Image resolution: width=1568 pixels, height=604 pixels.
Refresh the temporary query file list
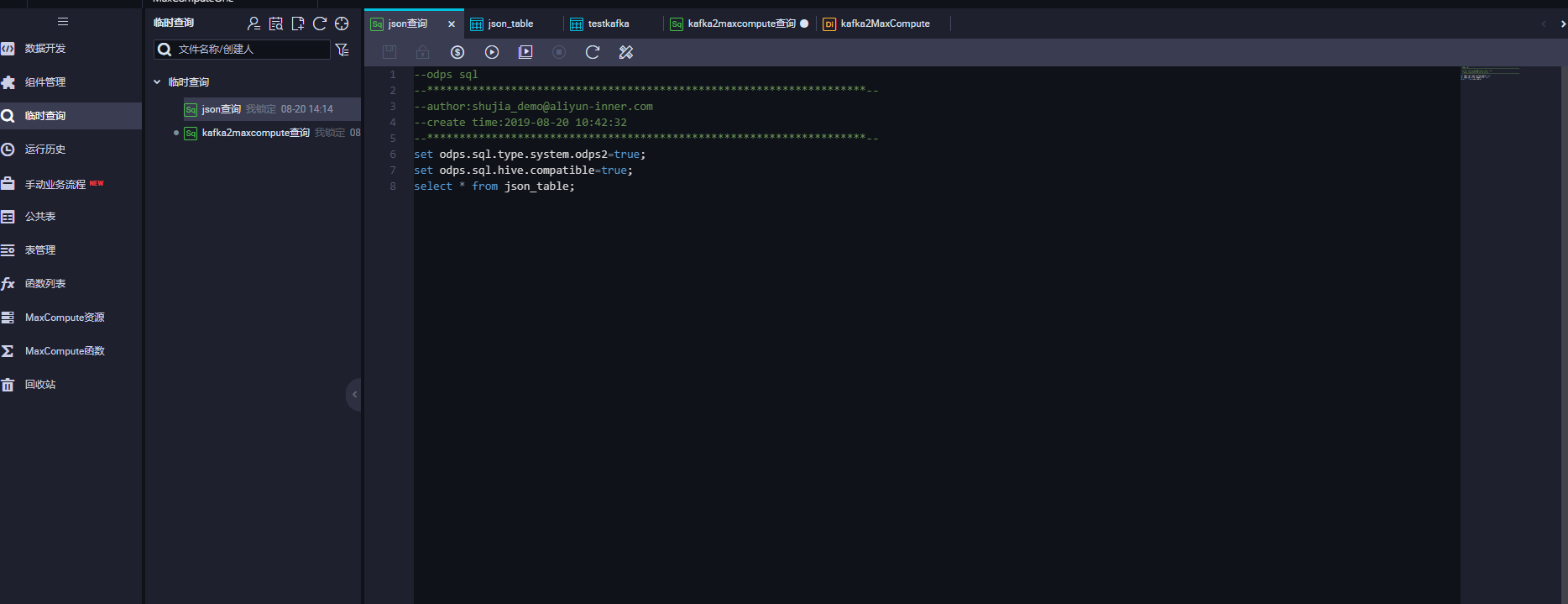[x=320, y=24]
